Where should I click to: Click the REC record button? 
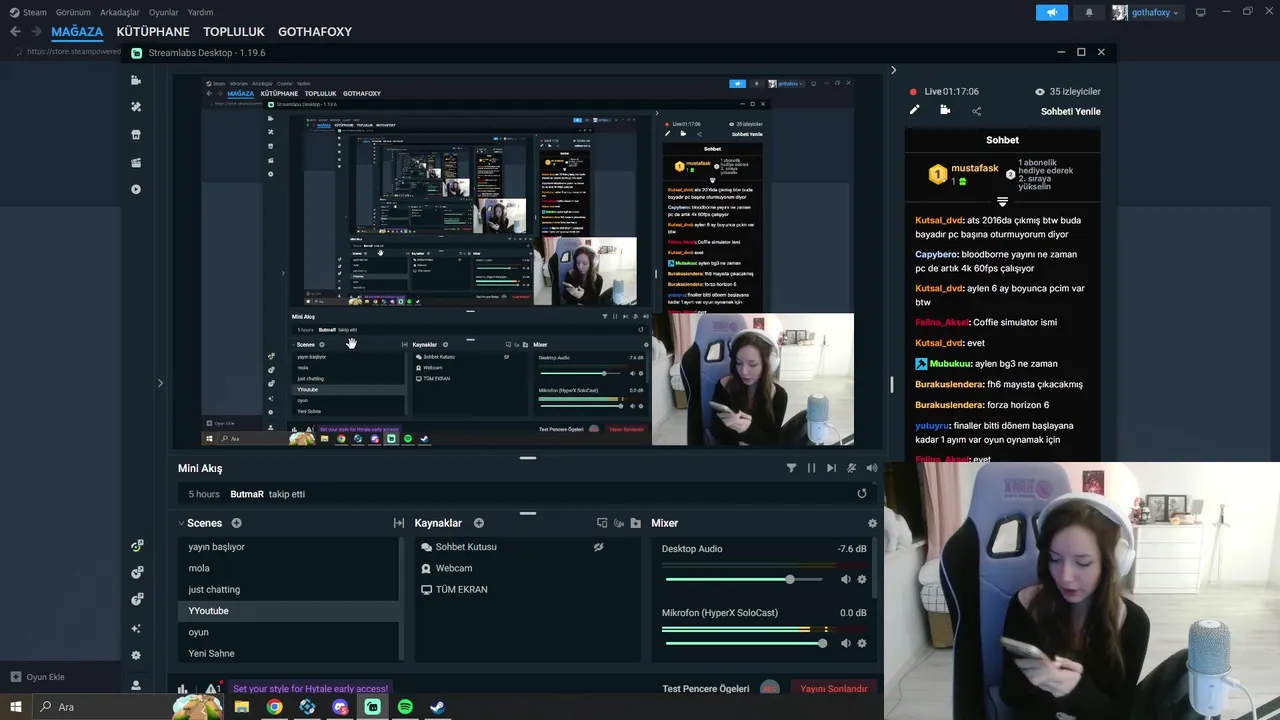point(769,688)
